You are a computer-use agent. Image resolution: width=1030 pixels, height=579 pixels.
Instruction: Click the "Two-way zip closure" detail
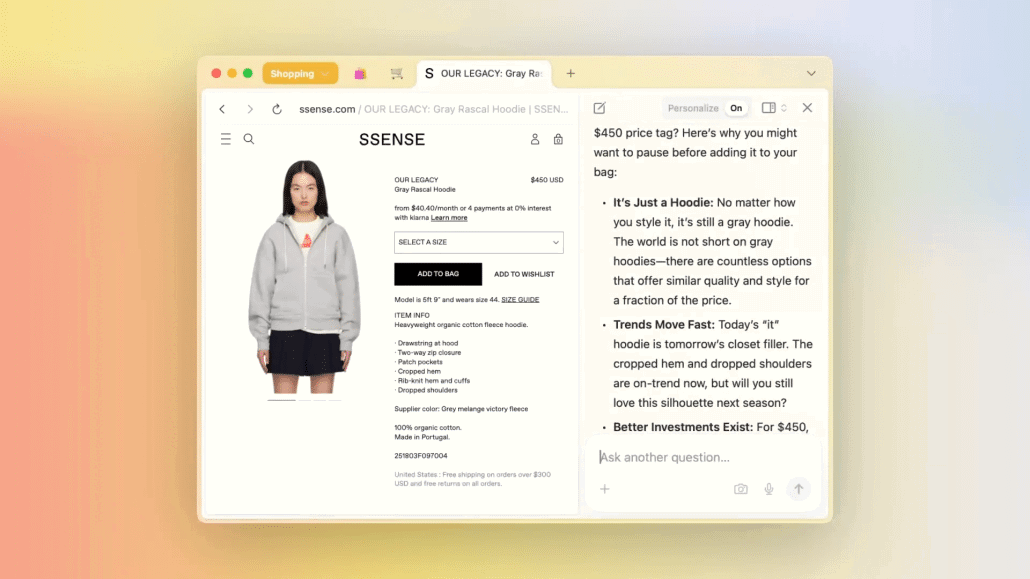[429, 352]
